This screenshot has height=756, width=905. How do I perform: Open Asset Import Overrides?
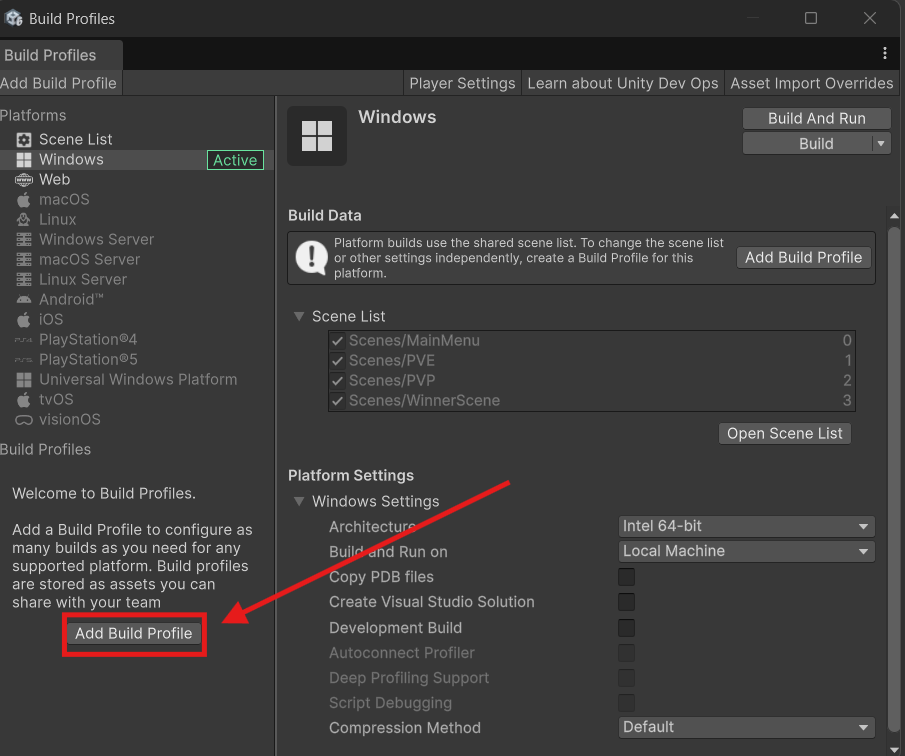tap(811, 83)
